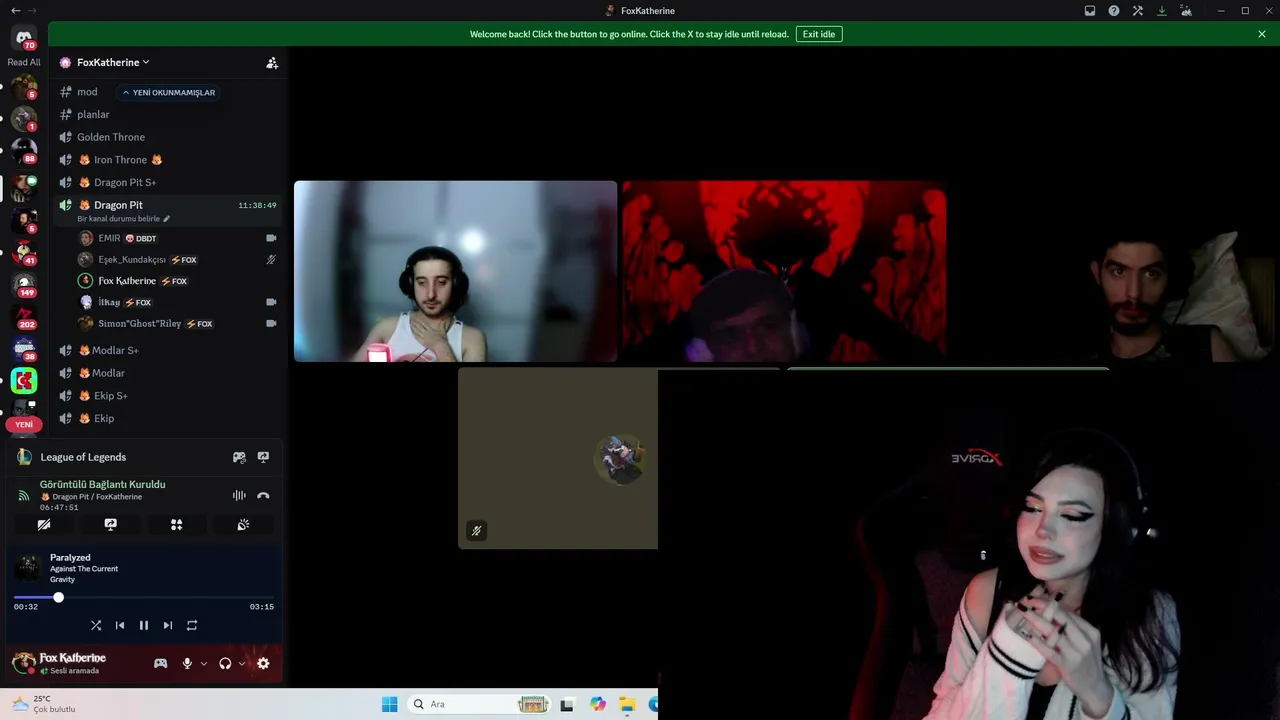The image size is (1280, 720).
Task: Select user İlkay in voice list
Action: click(x=109, y=302)
